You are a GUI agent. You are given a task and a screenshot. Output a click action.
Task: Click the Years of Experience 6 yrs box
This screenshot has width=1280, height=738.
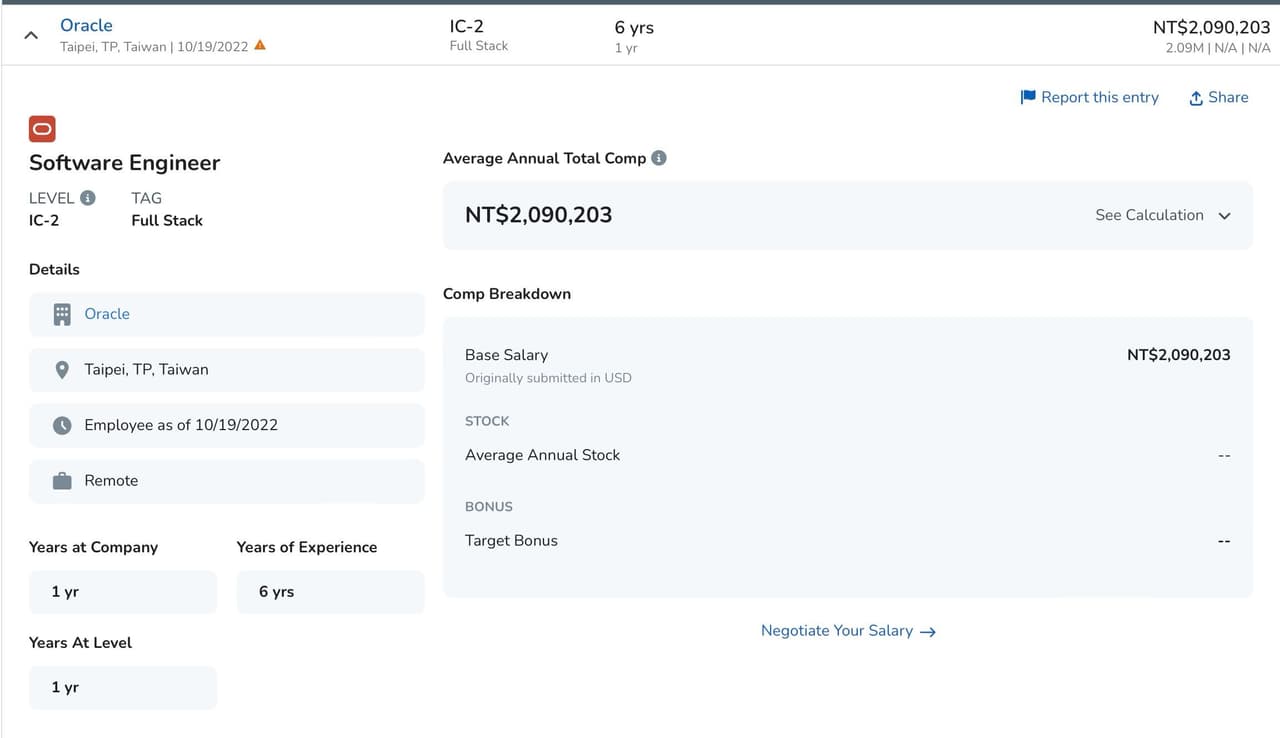(x=331, y=592)
